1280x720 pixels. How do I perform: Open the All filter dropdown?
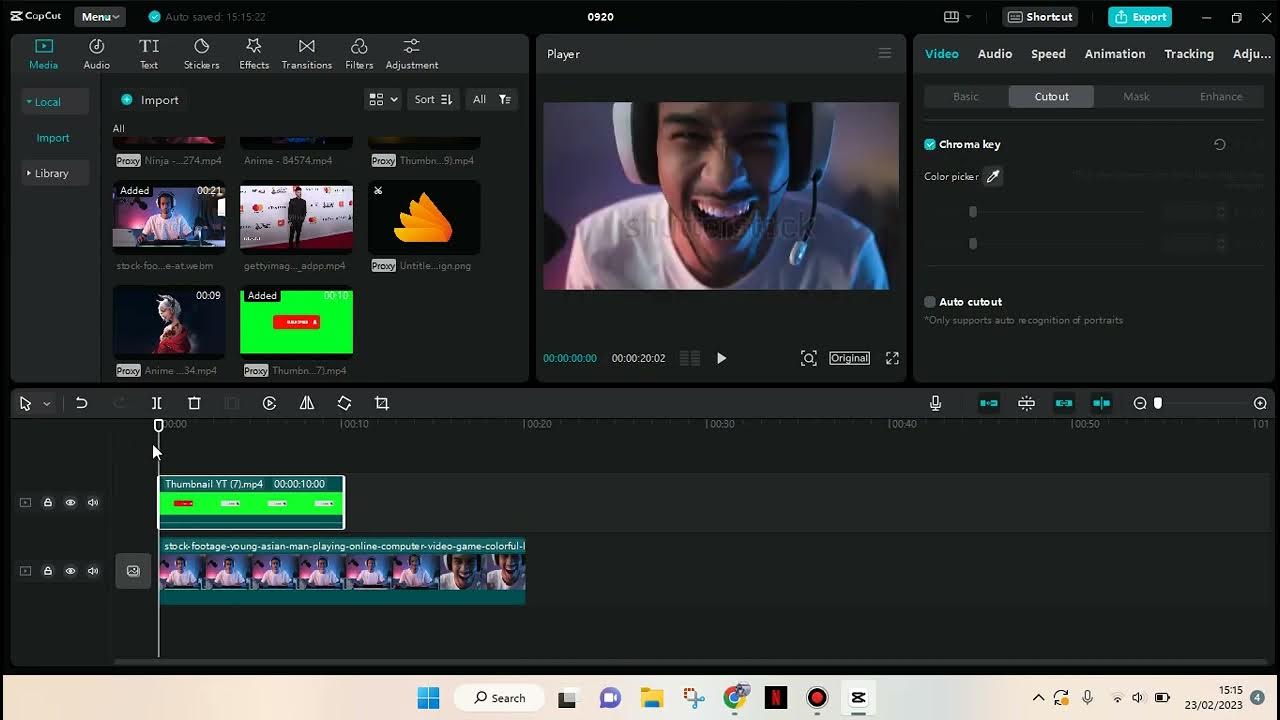tap(491, 99)
